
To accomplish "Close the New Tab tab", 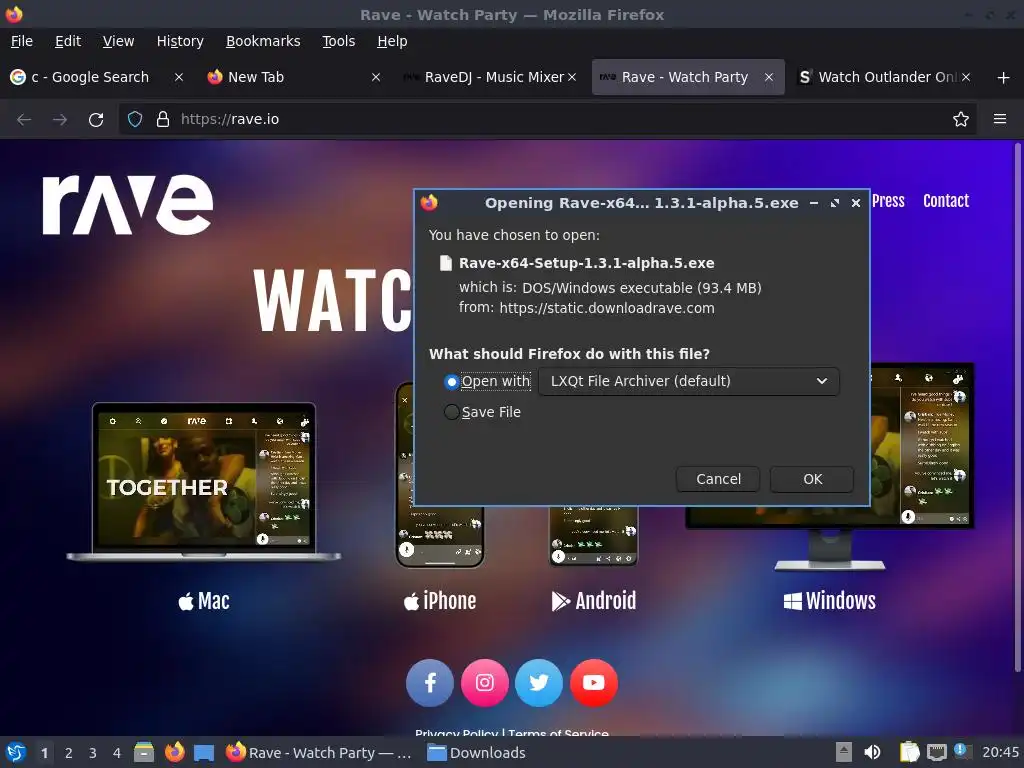I will click(x=376, y=77).
